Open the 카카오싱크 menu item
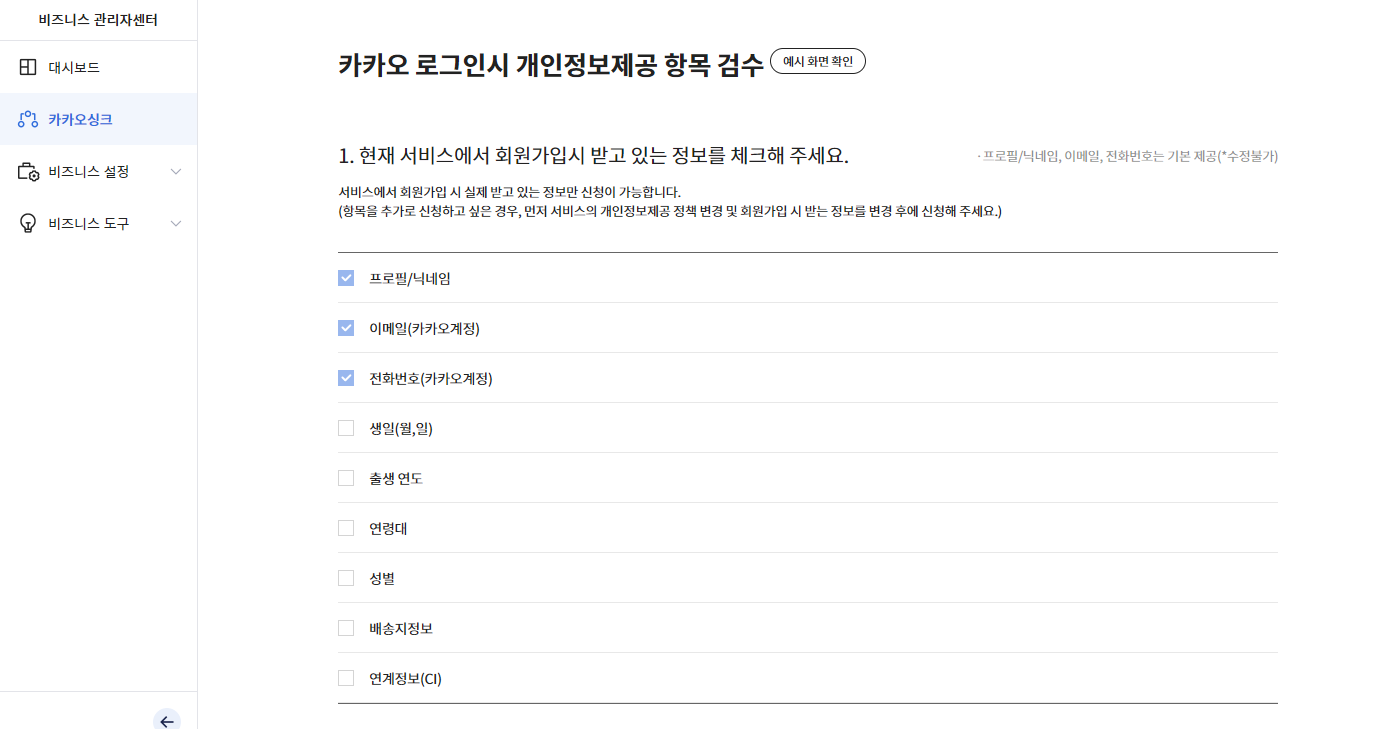Screen dimensions: 1379x729 pos(98,119)
